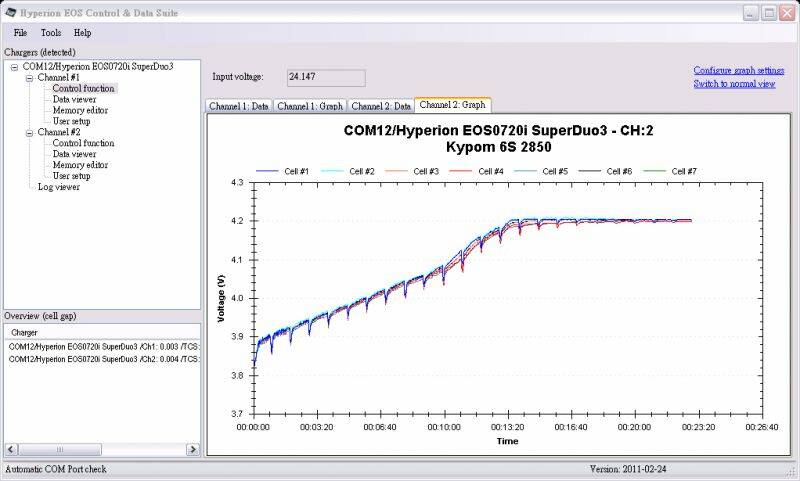Click the Charger column header
This screenshot has width=800, height=481.
(x=102, y=333)
